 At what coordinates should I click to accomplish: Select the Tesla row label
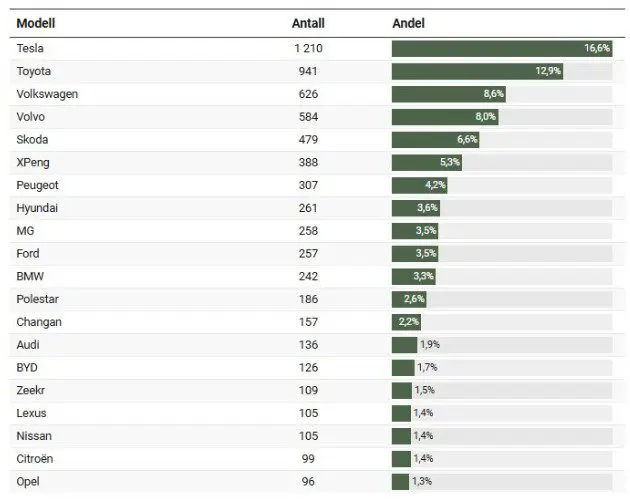pyautogui.click(x=31, y=48)
